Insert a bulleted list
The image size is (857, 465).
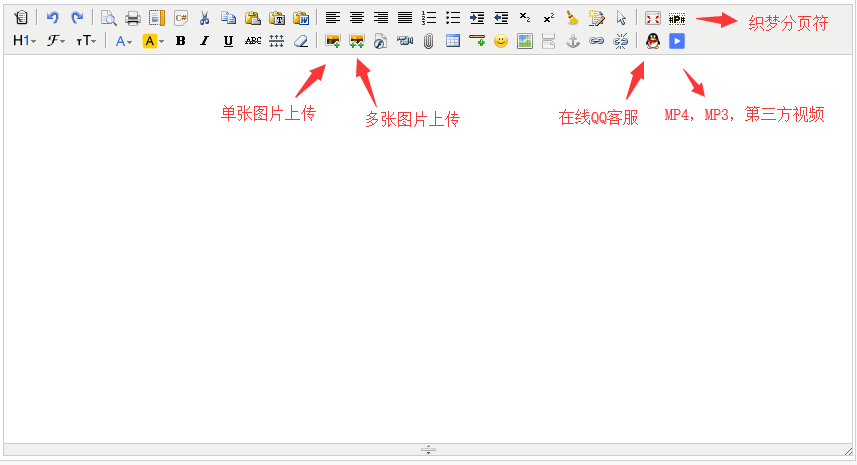[x=453, y=18]
